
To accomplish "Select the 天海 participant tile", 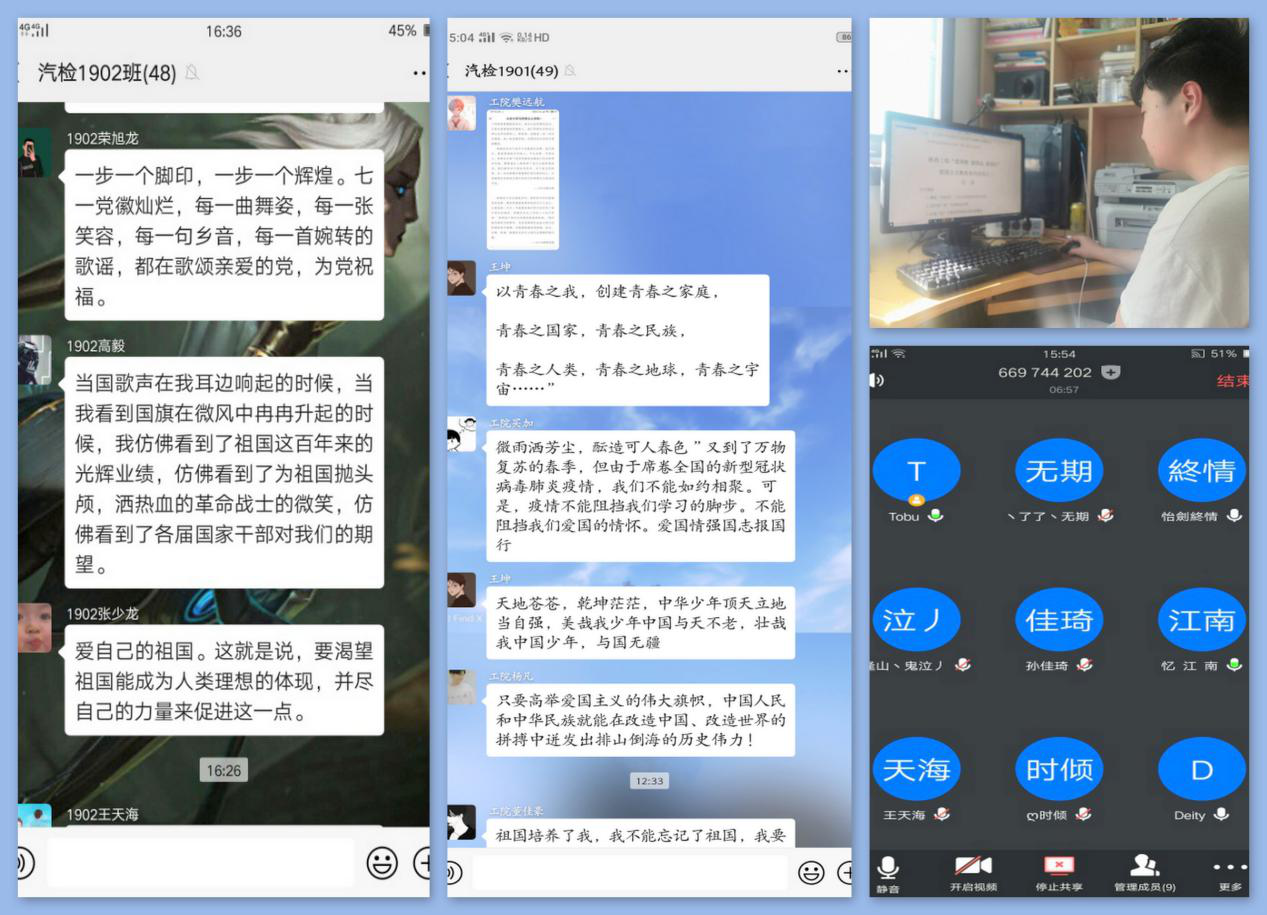I will [916, 770].
